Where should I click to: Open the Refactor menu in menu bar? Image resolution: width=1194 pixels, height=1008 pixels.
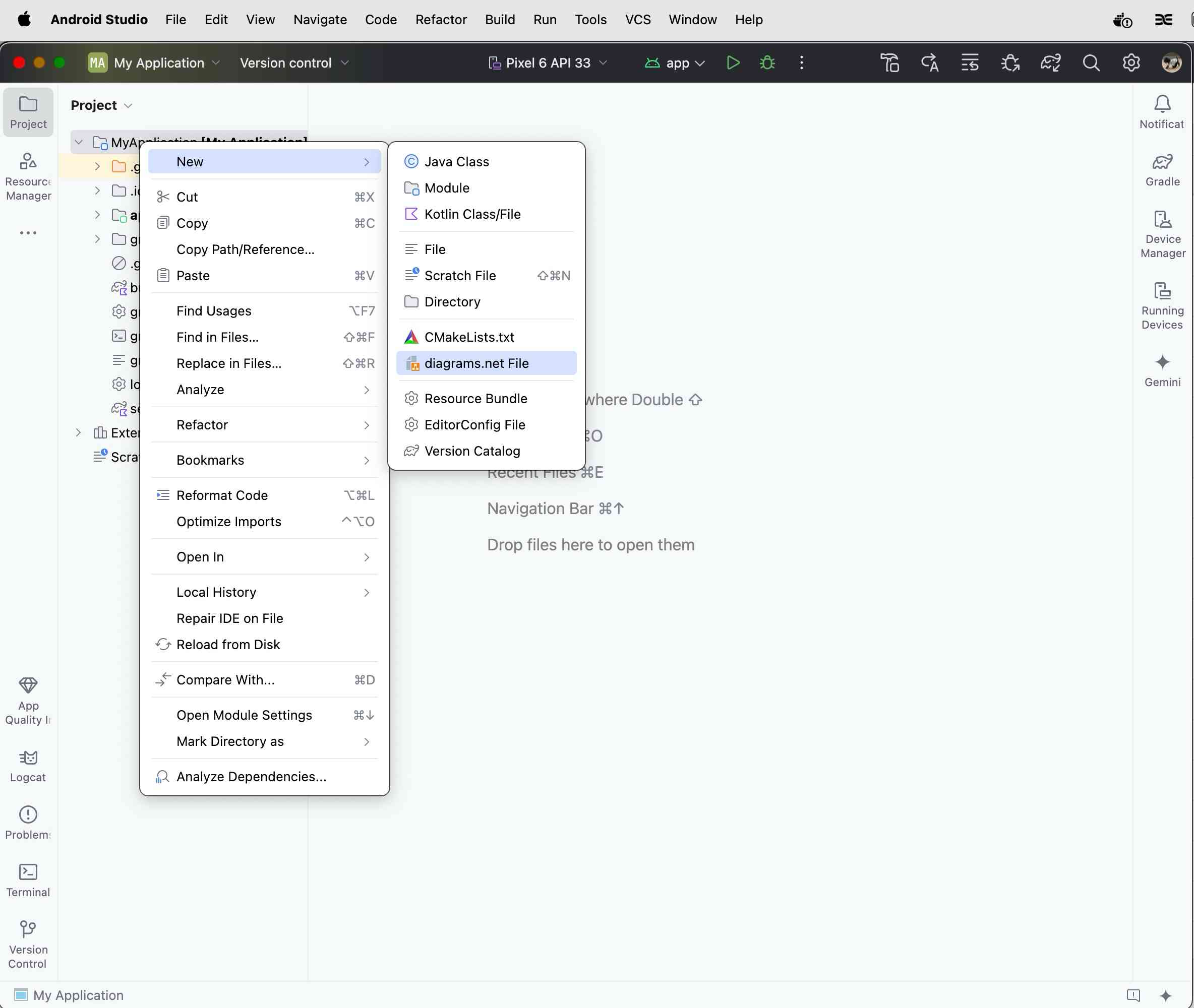[x=441, y=20]
